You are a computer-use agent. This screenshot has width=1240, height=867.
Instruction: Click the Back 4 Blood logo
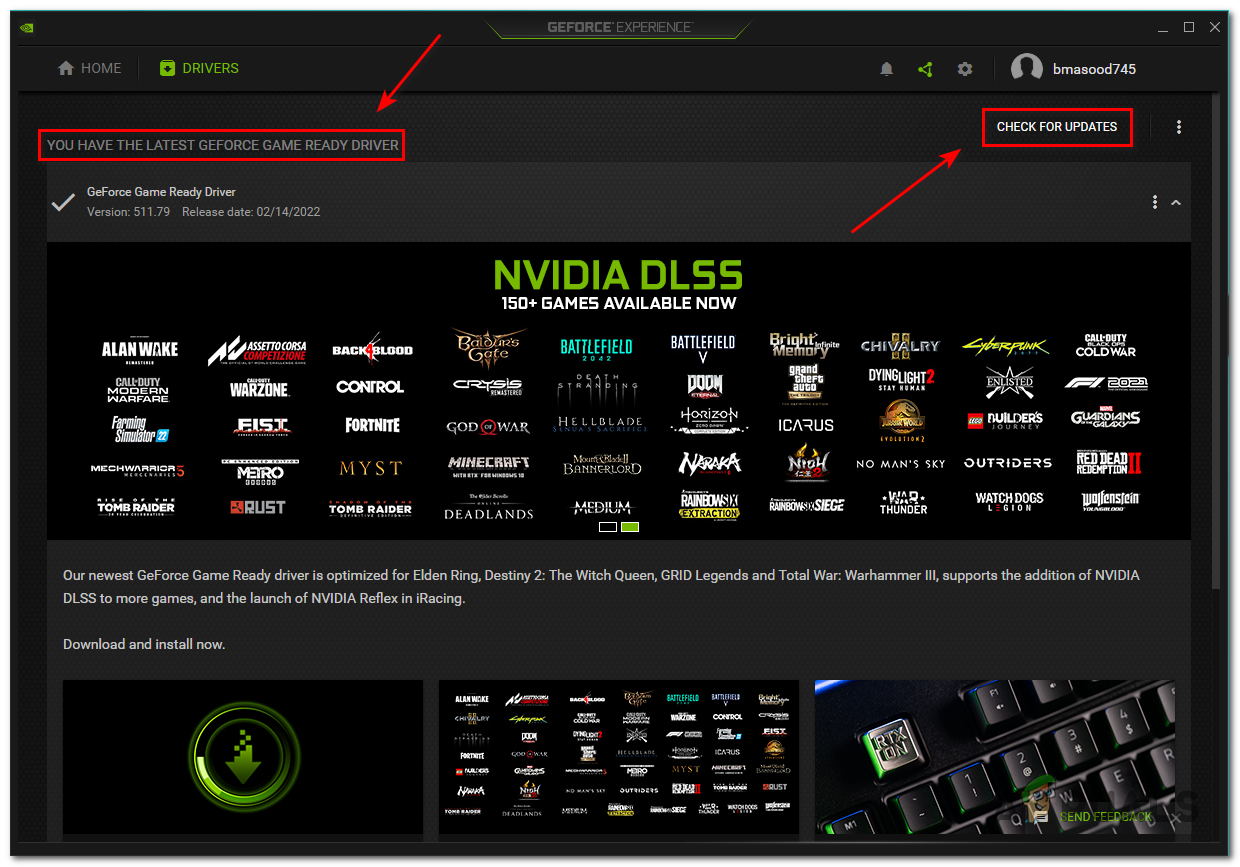click(372, 349)
